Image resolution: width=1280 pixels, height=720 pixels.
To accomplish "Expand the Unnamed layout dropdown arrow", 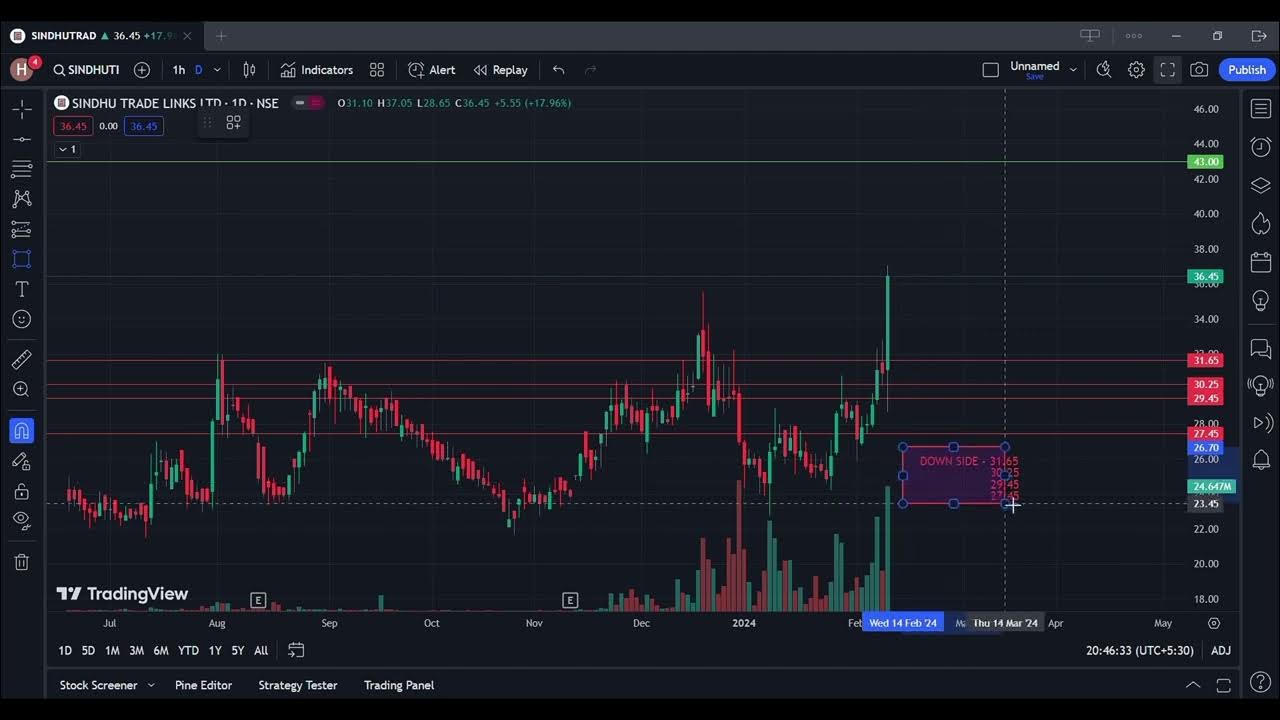I will (1073, 70).
